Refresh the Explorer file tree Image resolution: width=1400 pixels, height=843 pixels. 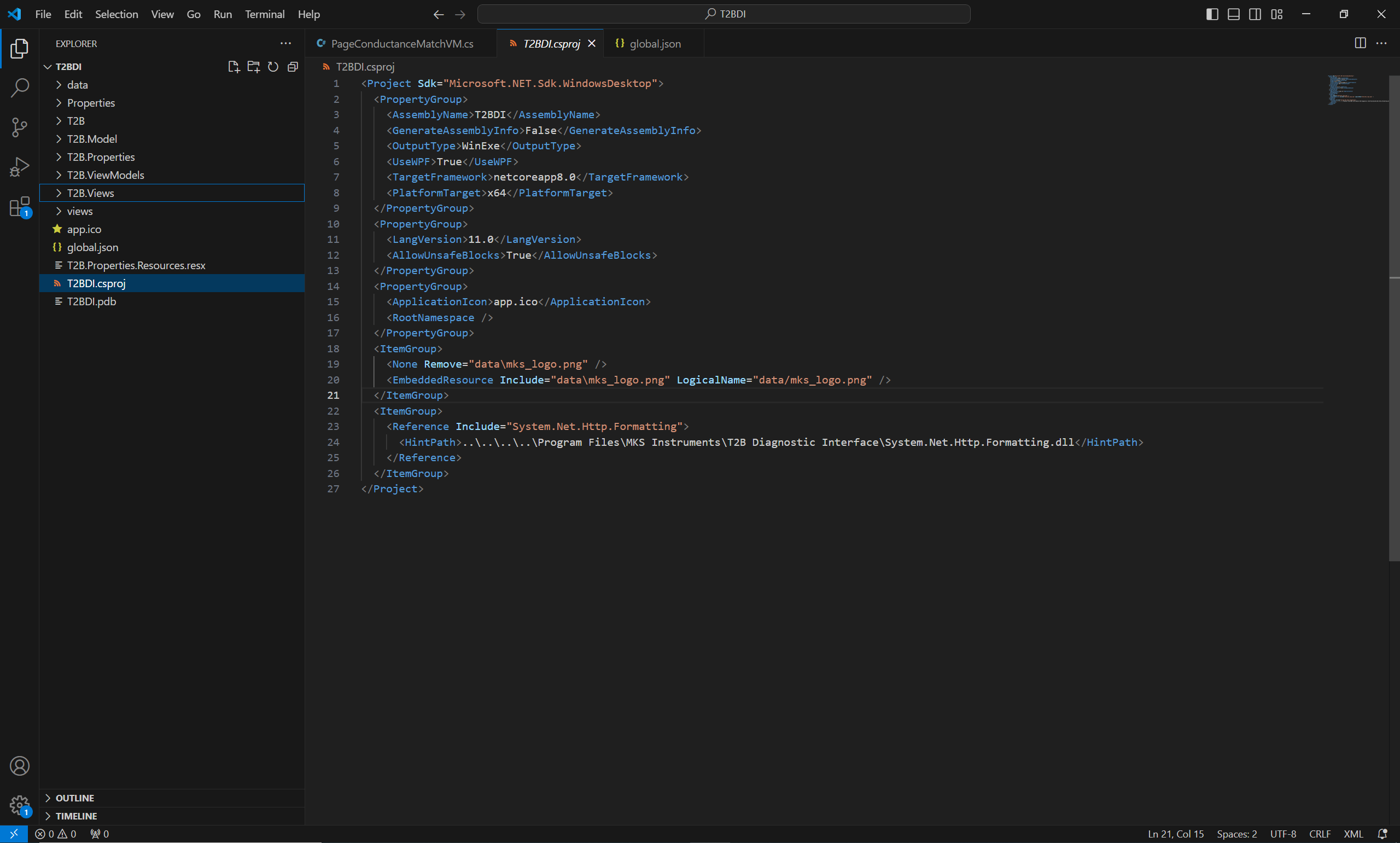click(x=273, y=67)
